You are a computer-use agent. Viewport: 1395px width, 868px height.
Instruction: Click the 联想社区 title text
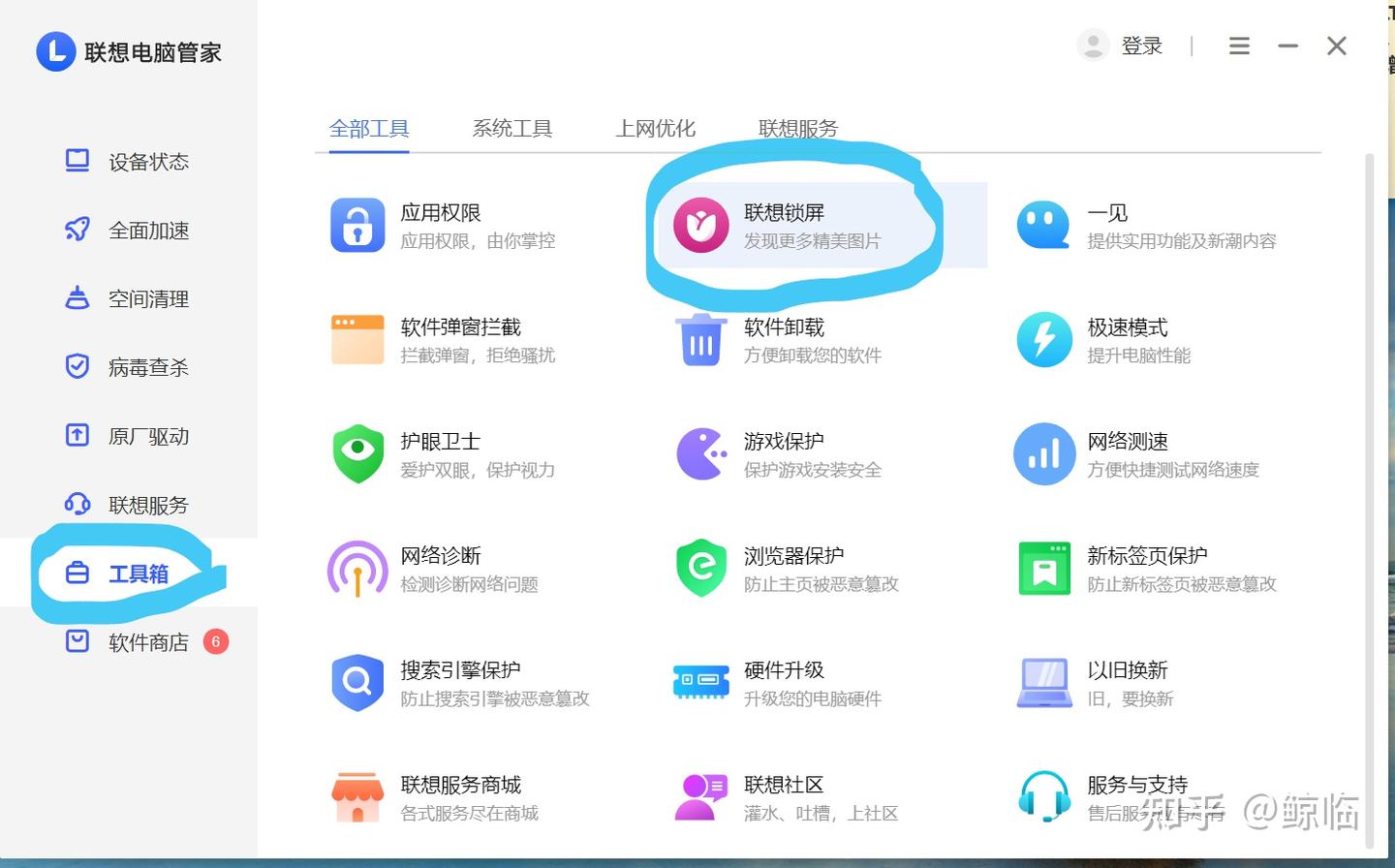pos(784,785)
